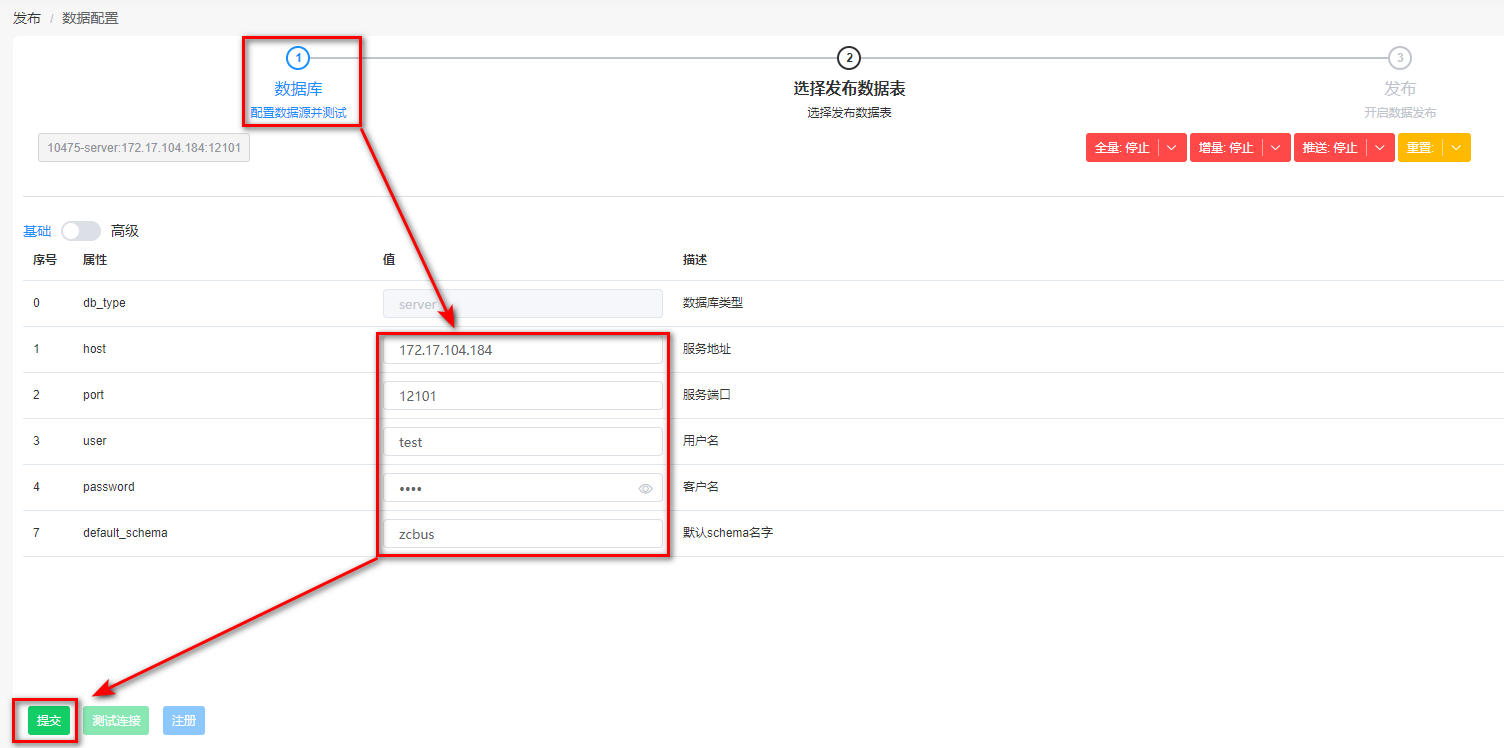This screenshot has height=748, width=1504.
Task: Click the user input field
Action: [x=522, y=442]
